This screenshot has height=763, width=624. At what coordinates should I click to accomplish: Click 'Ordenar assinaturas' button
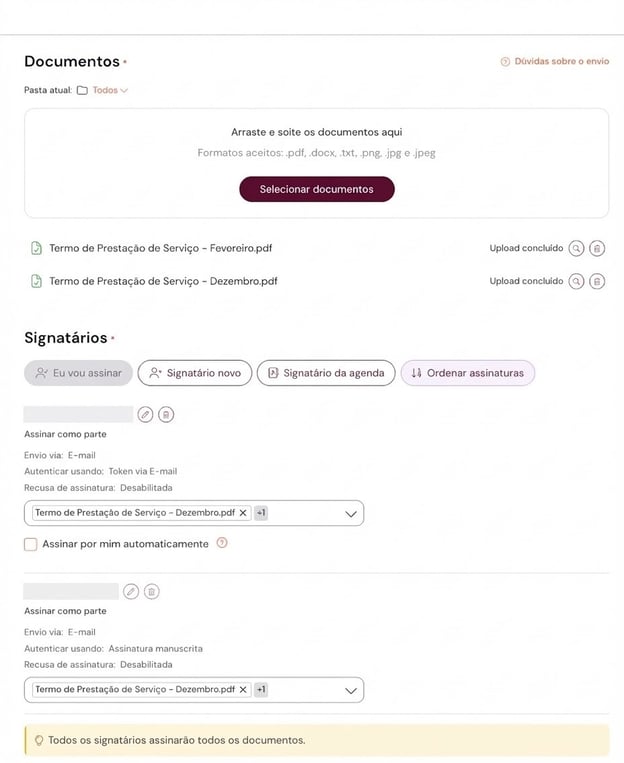tap(468, 373)
